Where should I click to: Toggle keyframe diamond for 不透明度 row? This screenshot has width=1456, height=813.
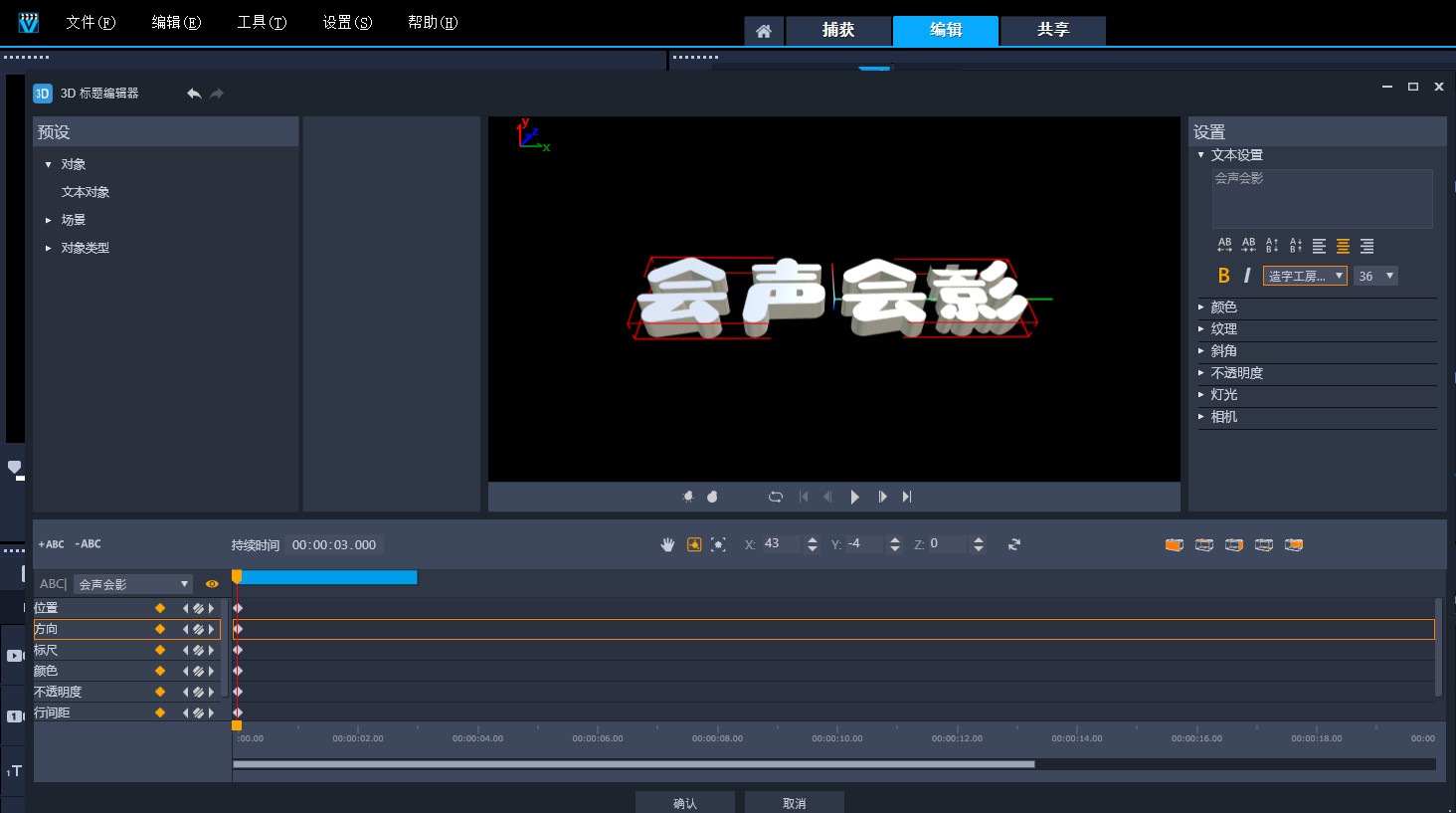pos(160,692)
